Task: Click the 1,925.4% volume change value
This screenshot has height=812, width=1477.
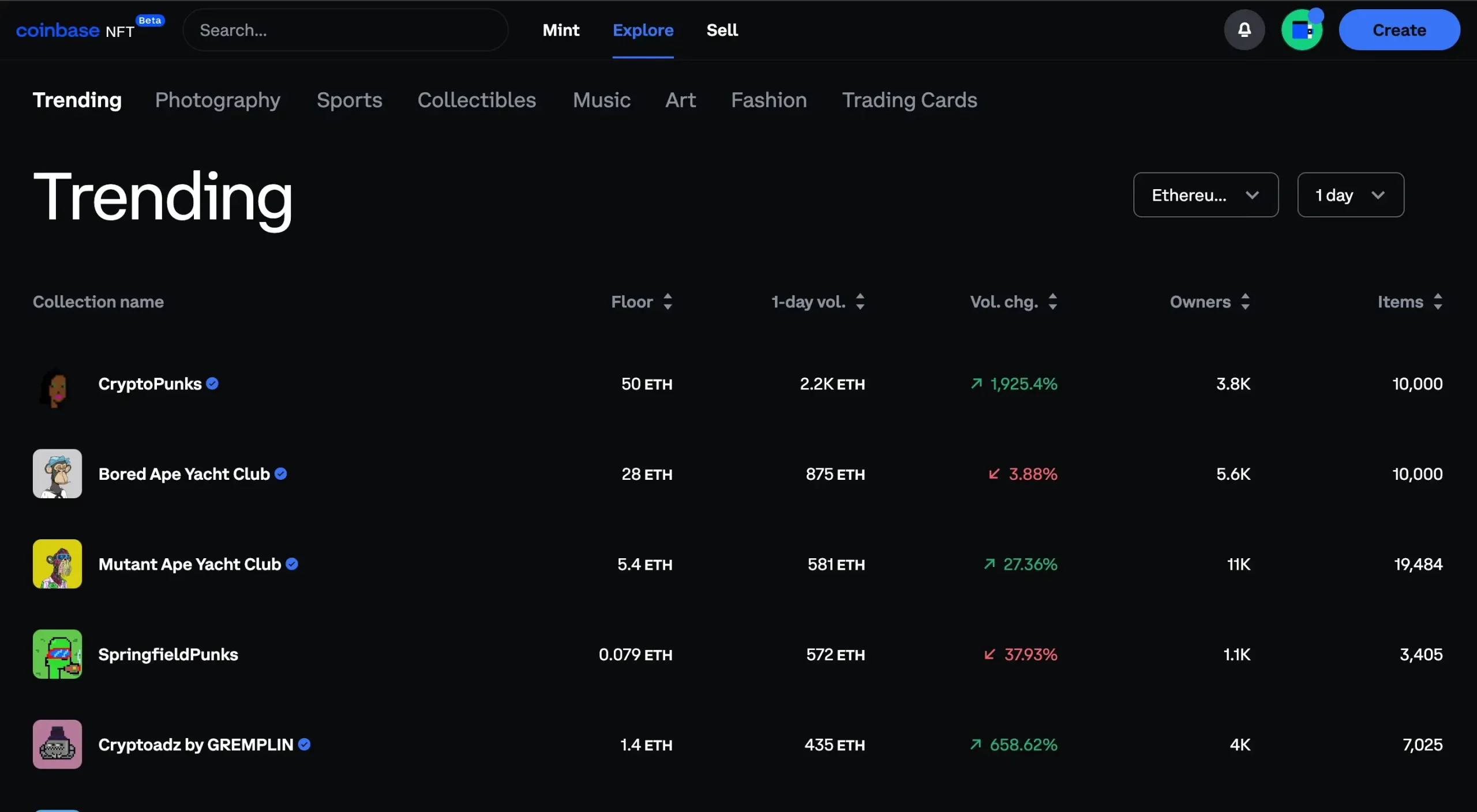Action: [x=1024, y=384]
